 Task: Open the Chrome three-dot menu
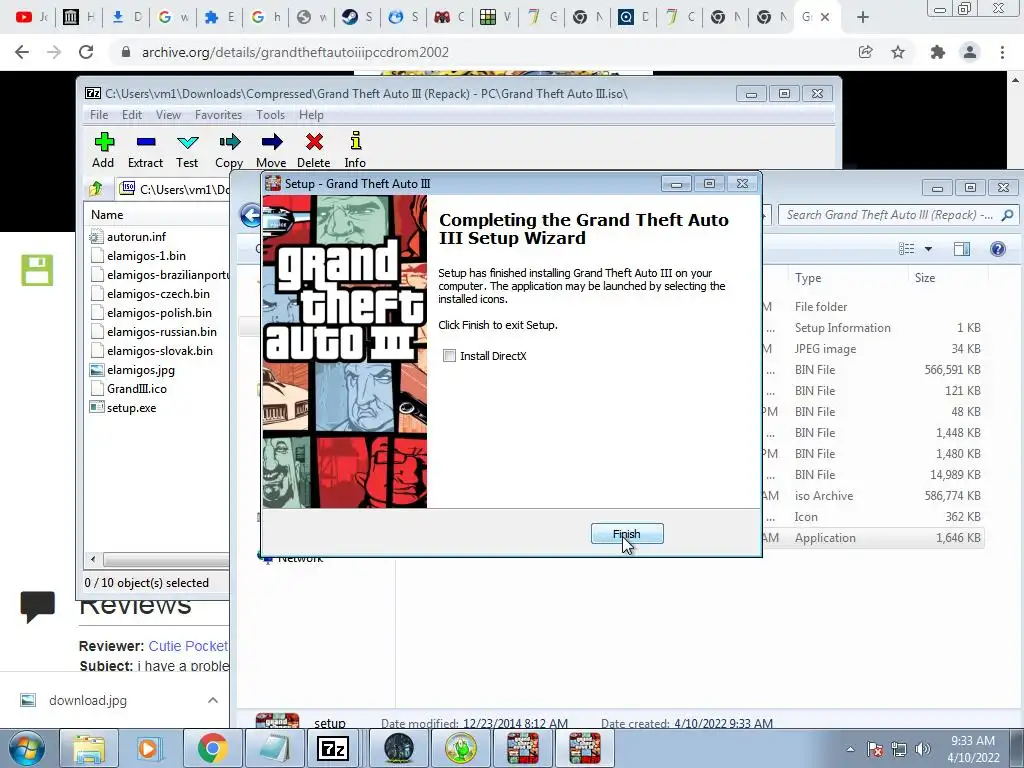[1002, 52]
